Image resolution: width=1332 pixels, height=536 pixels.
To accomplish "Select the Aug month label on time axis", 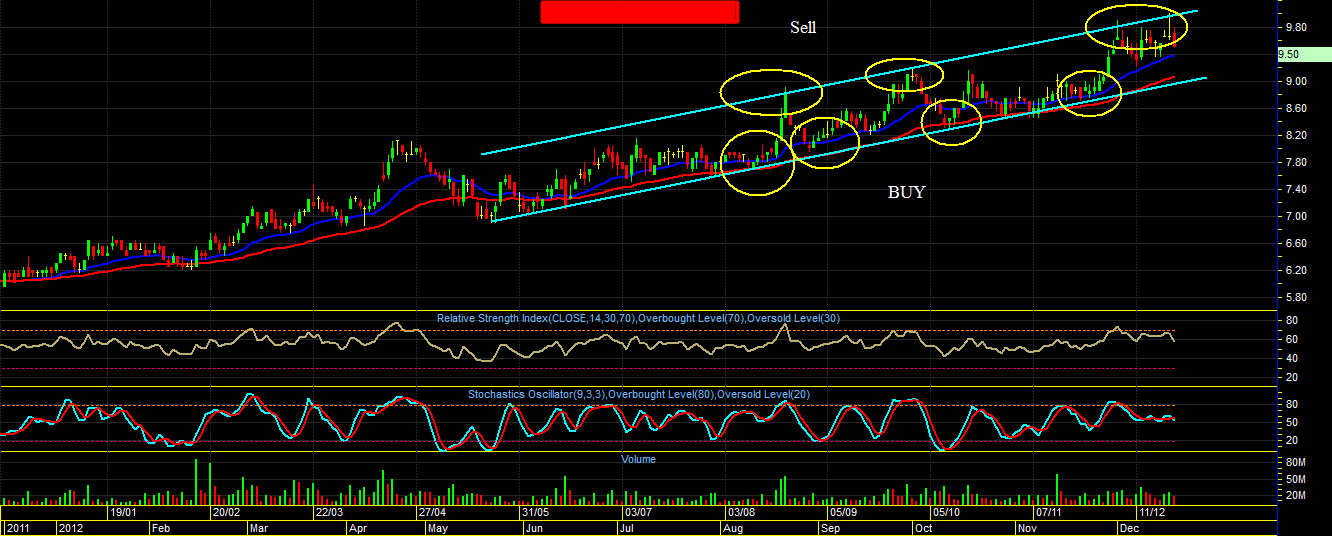I will 733,527.
